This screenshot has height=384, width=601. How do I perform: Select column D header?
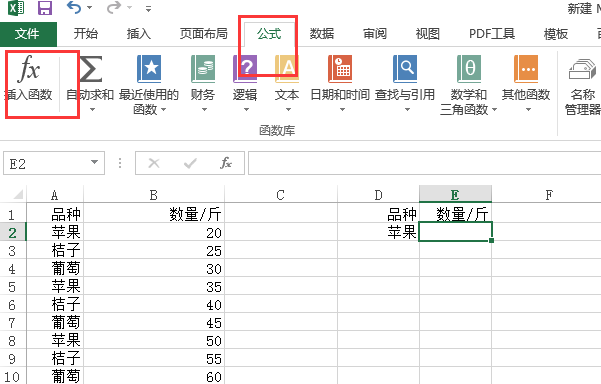(x=378, y=195)
